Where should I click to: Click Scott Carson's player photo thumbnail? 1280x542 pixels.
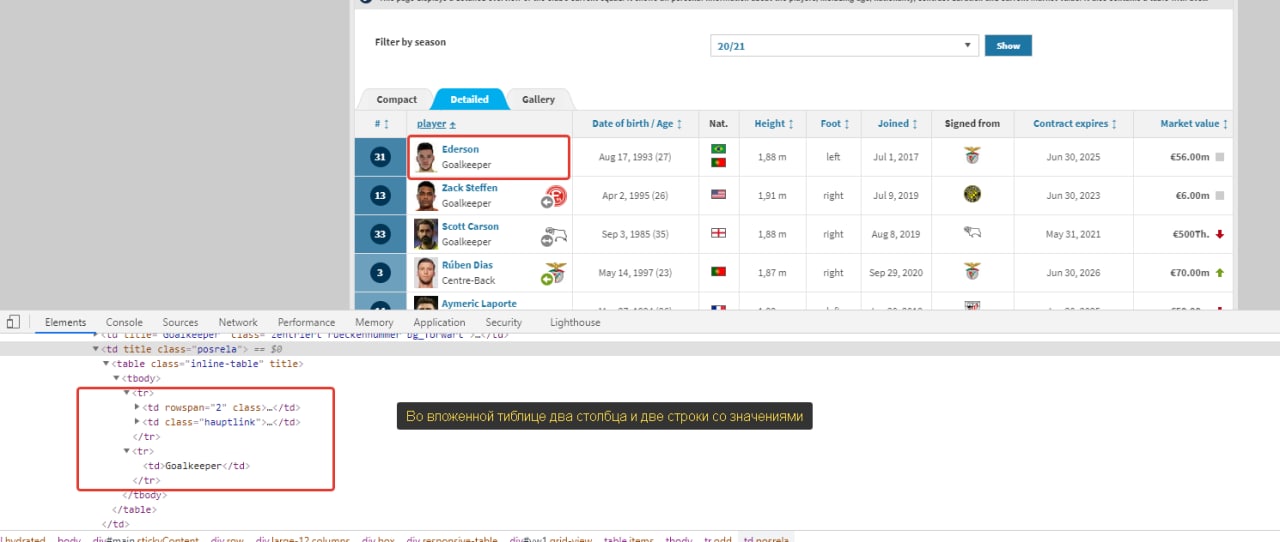point(426,234)
